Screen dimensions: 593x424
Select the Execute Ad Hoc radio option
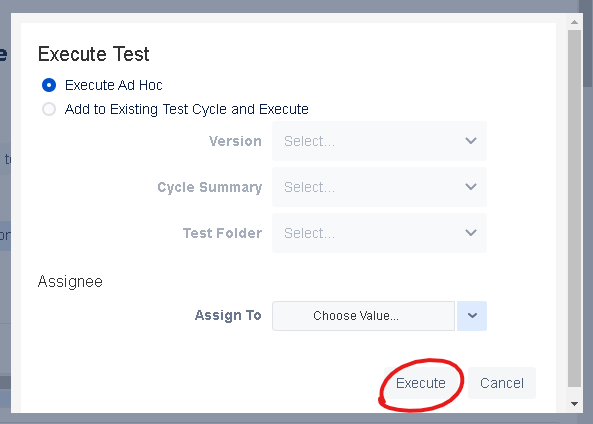click(x=49, y=85)
